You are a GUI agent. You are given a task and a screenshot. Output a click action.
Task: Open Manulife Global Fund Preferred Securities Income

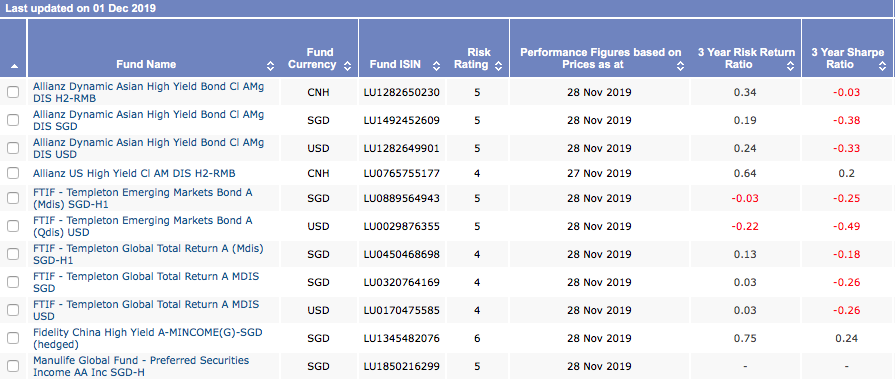click(x=141, y=366)
